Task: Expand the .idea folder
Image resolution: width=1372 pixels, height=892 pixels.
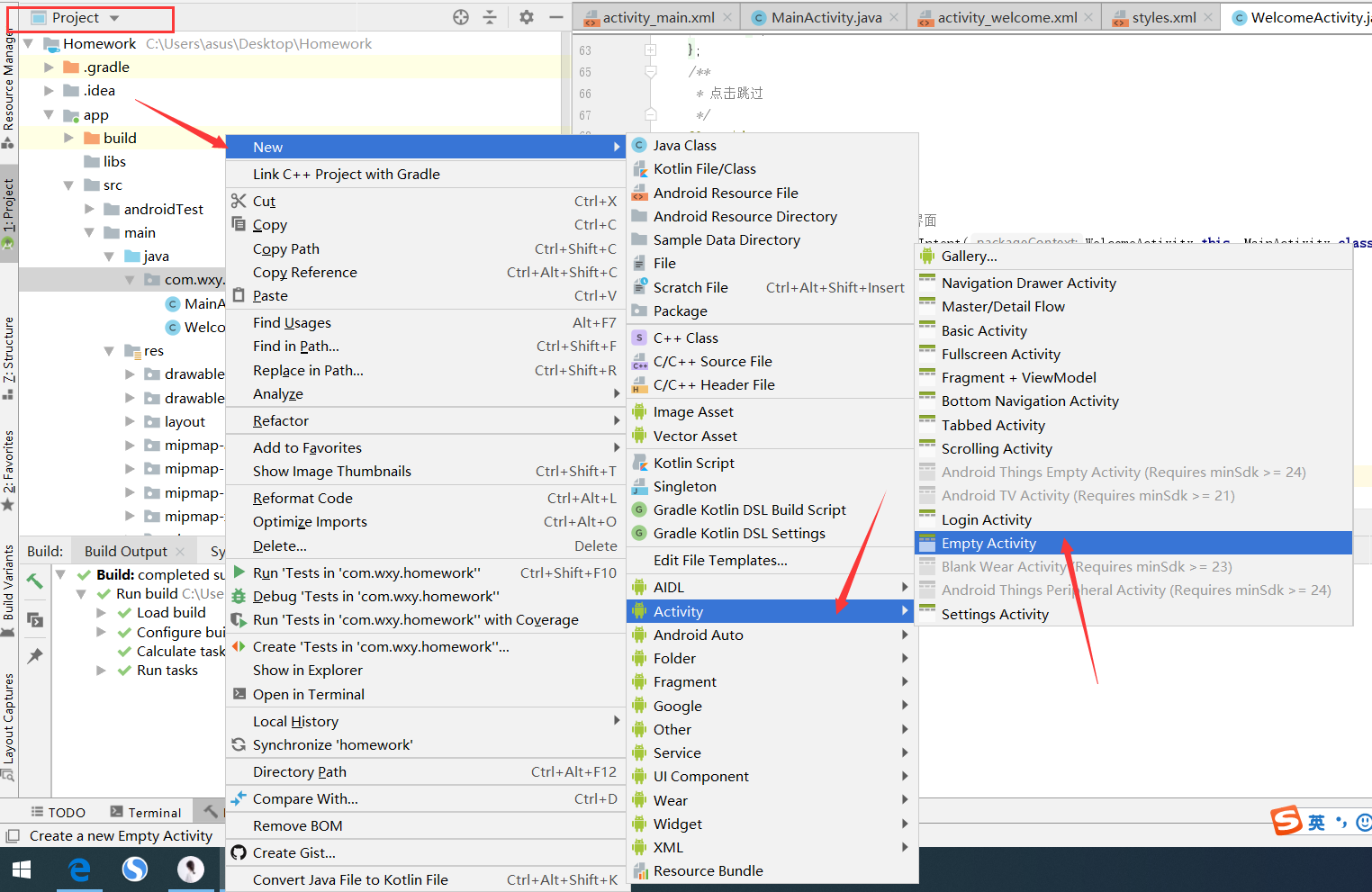Action: [x=50, y=90]
